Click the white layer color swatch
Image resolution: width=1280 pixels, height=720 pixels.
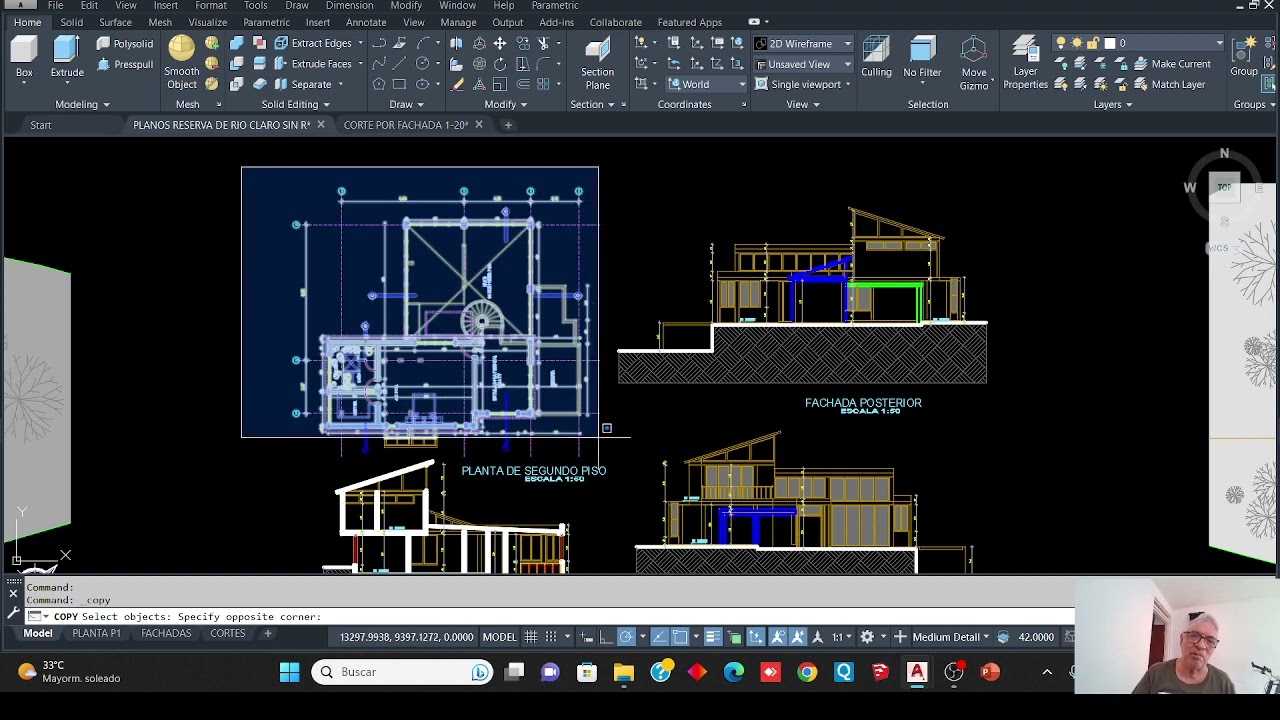click(1110, 43)
